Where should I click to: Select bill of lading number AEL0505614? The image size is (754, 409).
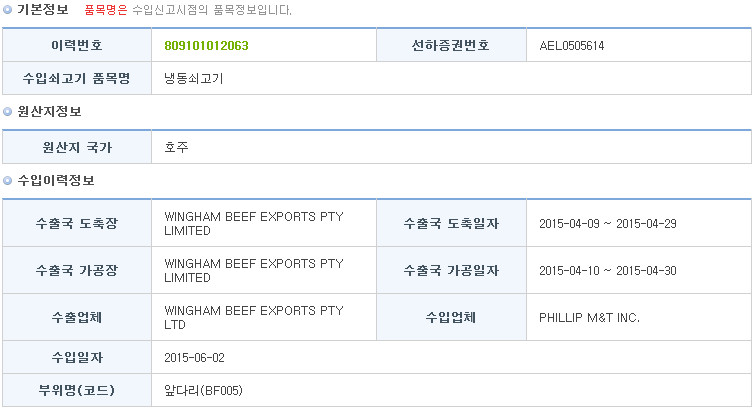572,46
